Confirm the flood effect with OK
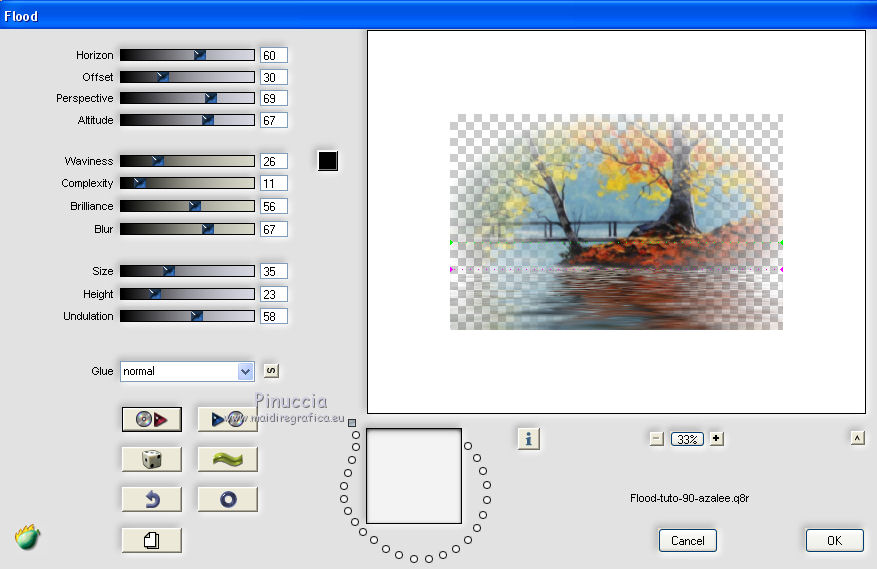 point(834,540)
